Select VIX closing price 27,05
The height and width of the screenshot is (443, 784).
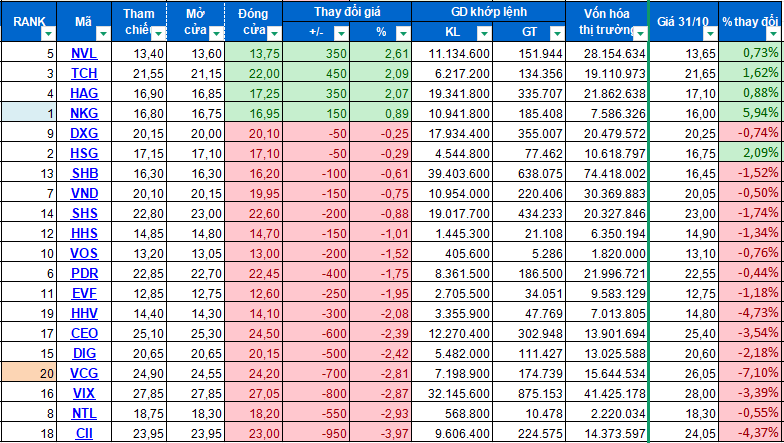254,394
